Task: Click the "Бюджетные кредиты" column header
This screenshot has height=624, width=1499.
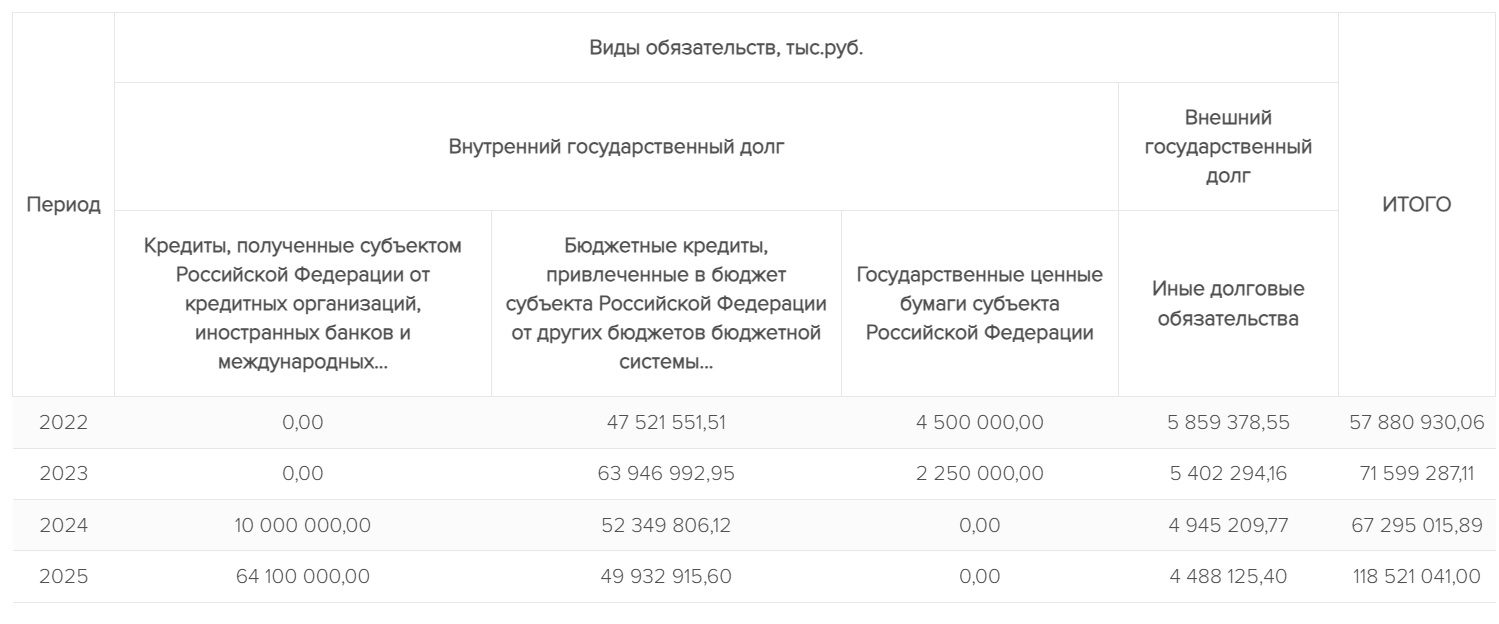Action: (666, 304)
